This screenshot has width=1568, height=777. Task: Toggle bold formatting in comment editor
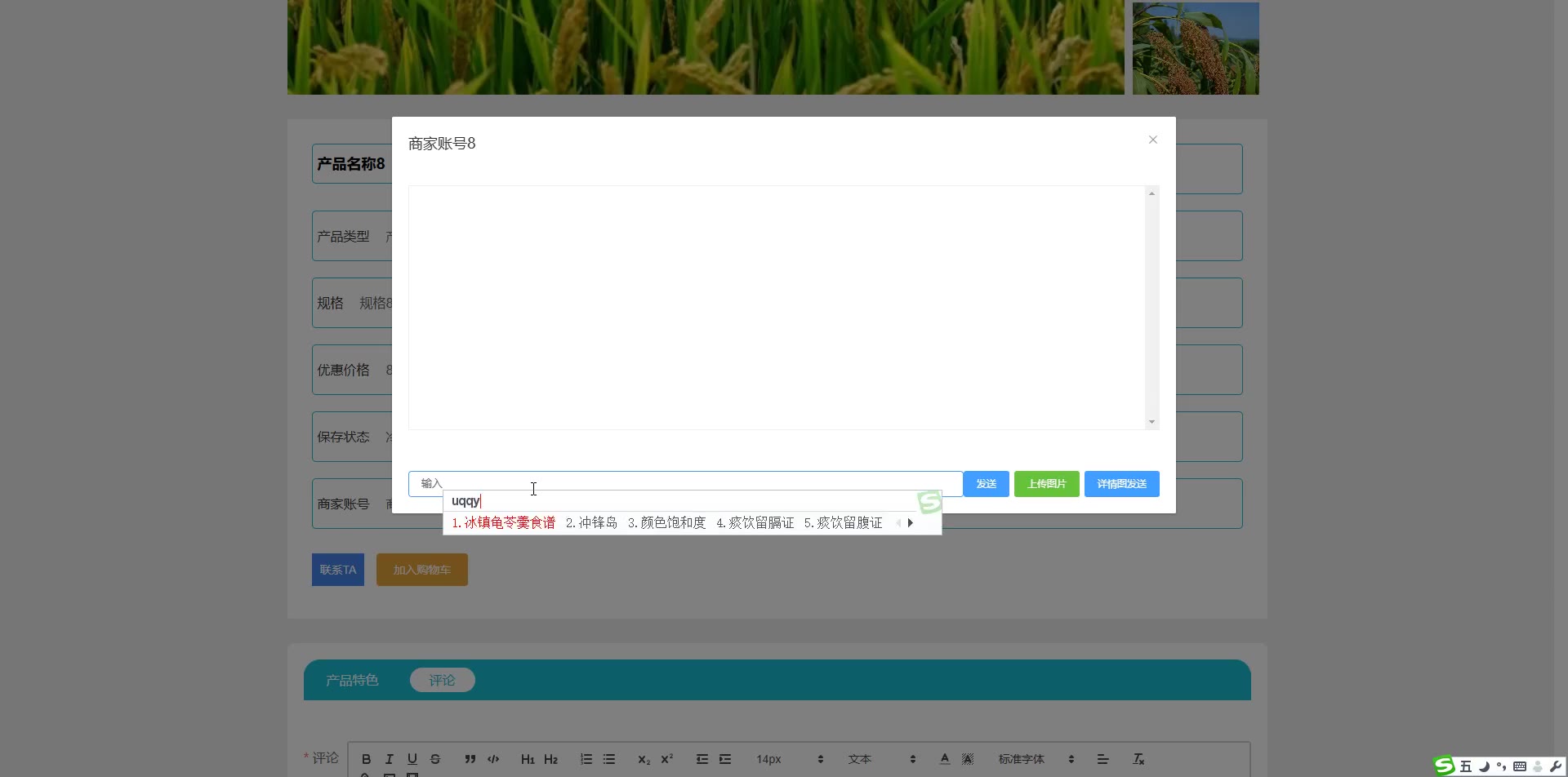point(367,759)
